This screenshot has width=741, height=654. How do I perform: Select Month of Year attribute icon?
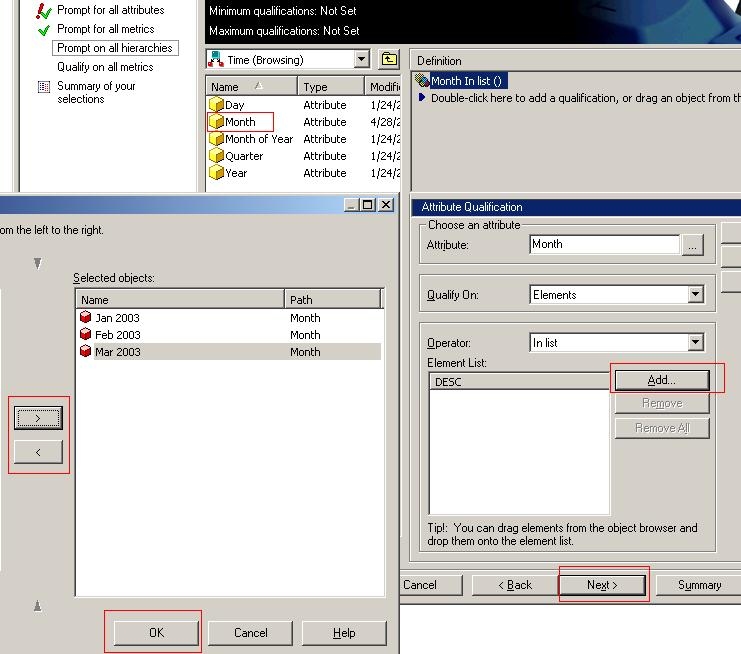click(x=216, y=139)
